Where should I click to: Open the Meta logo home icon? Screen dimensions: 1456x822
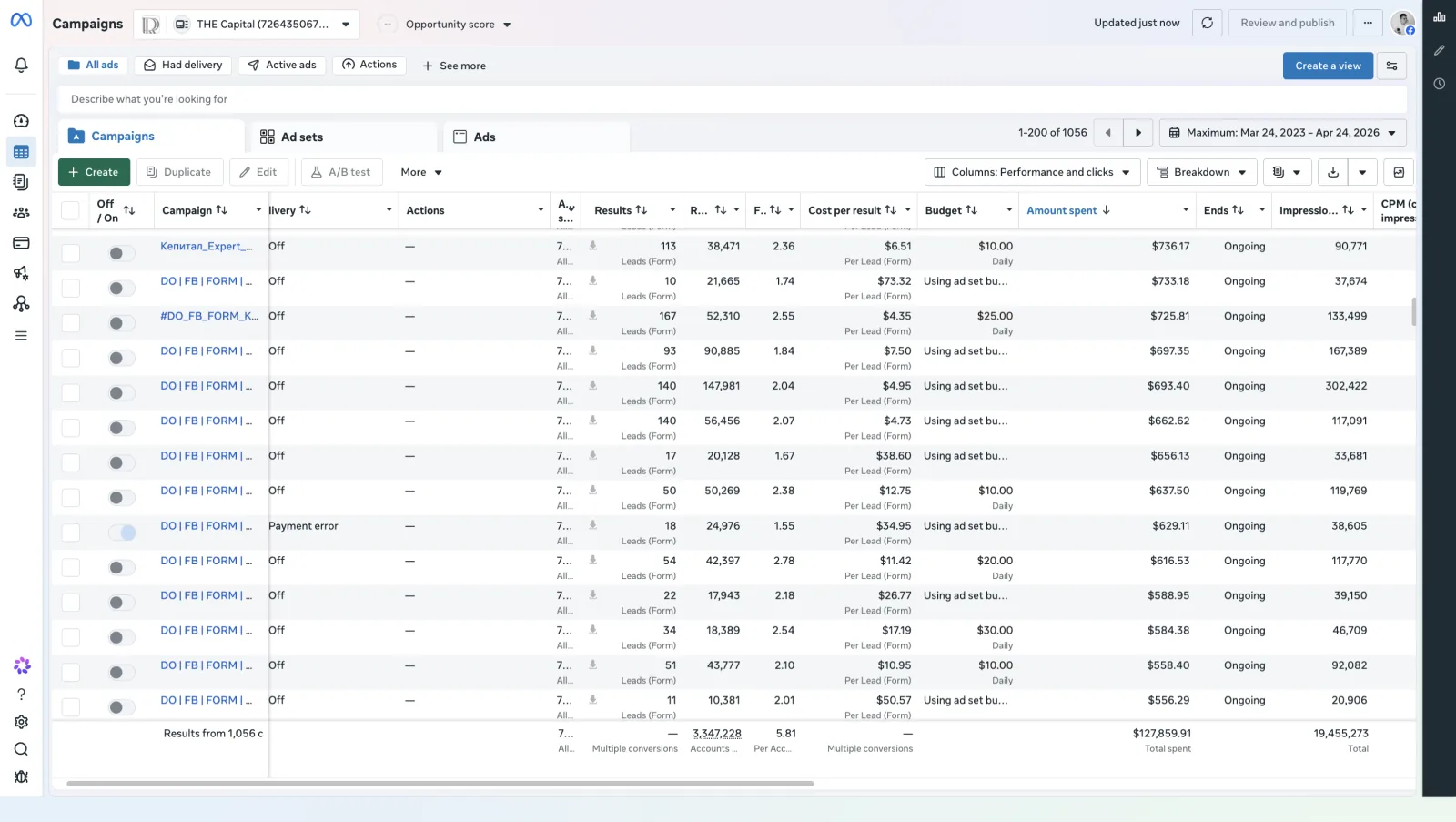click(x=21, y=20)
